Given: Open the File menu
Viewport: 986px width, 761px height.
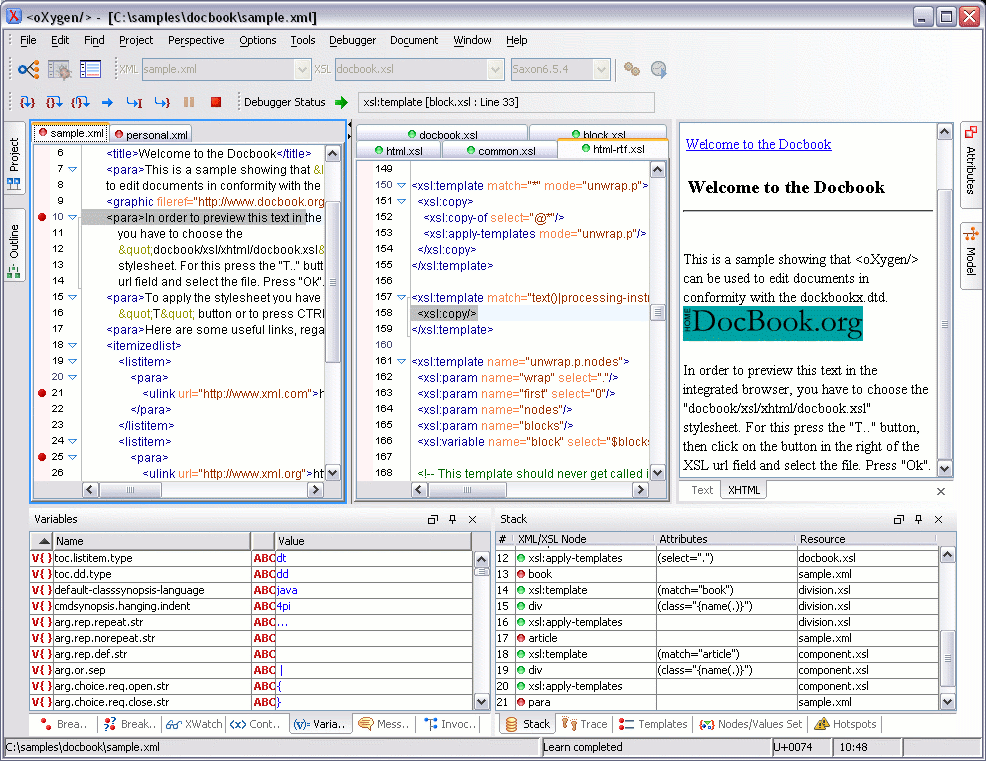Looking at the screenshot, I should 28,40.
